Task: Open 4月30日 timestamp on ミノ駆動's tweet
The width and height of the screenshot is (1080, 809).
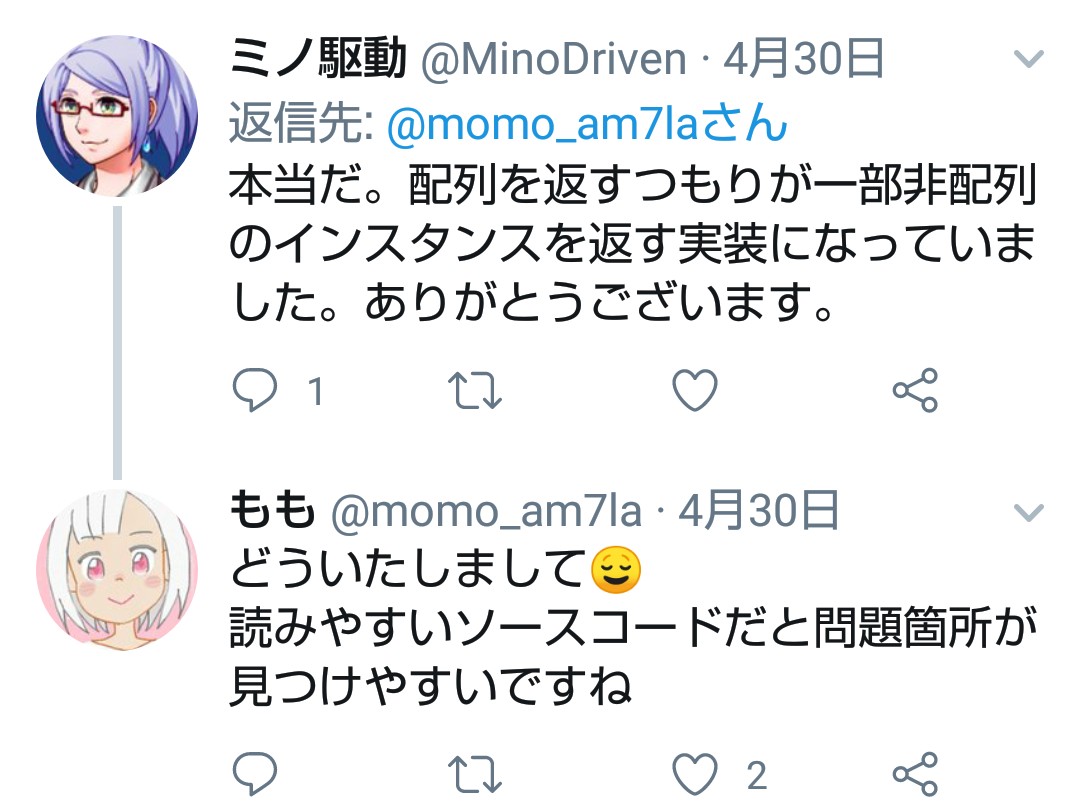Action: (803, 59)
